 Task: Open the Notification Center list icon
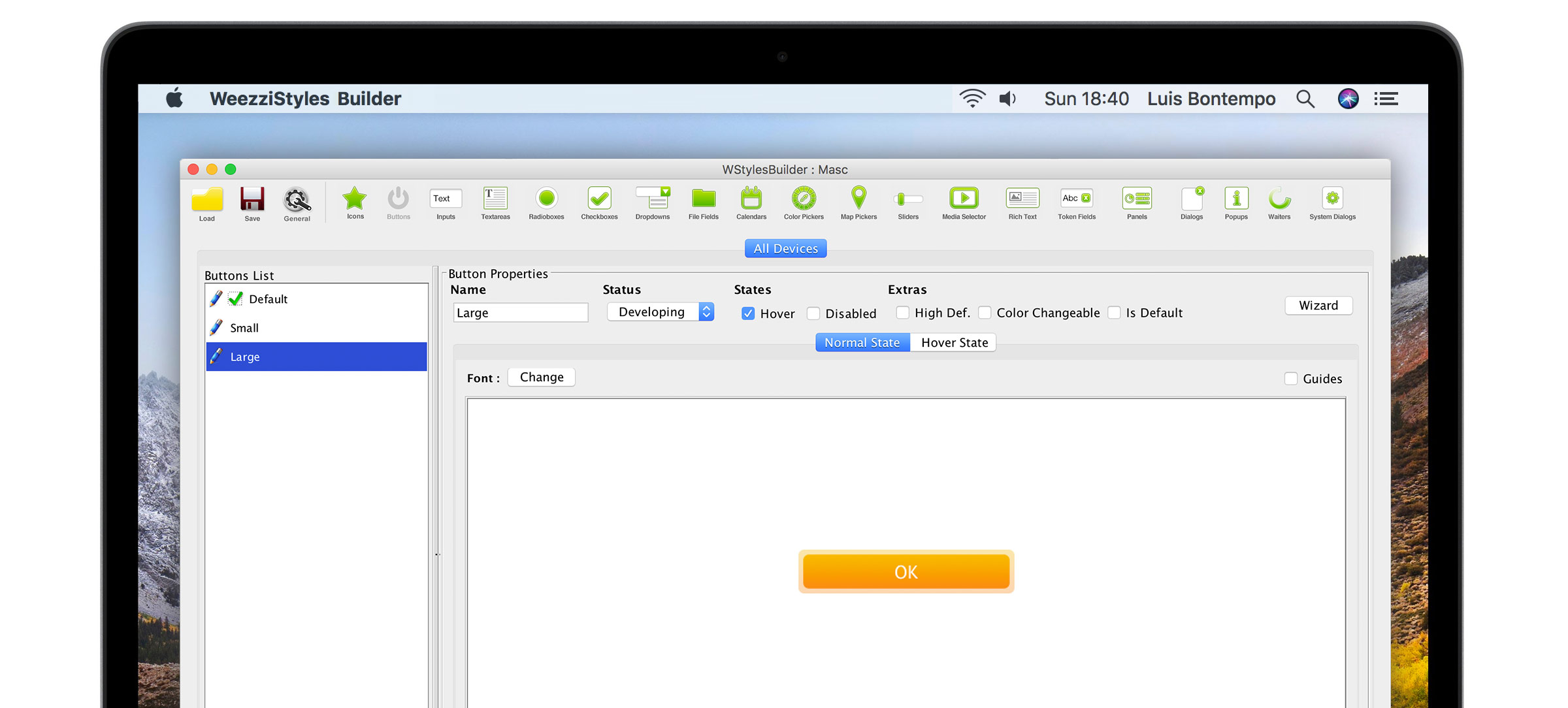pos(1386,99)
